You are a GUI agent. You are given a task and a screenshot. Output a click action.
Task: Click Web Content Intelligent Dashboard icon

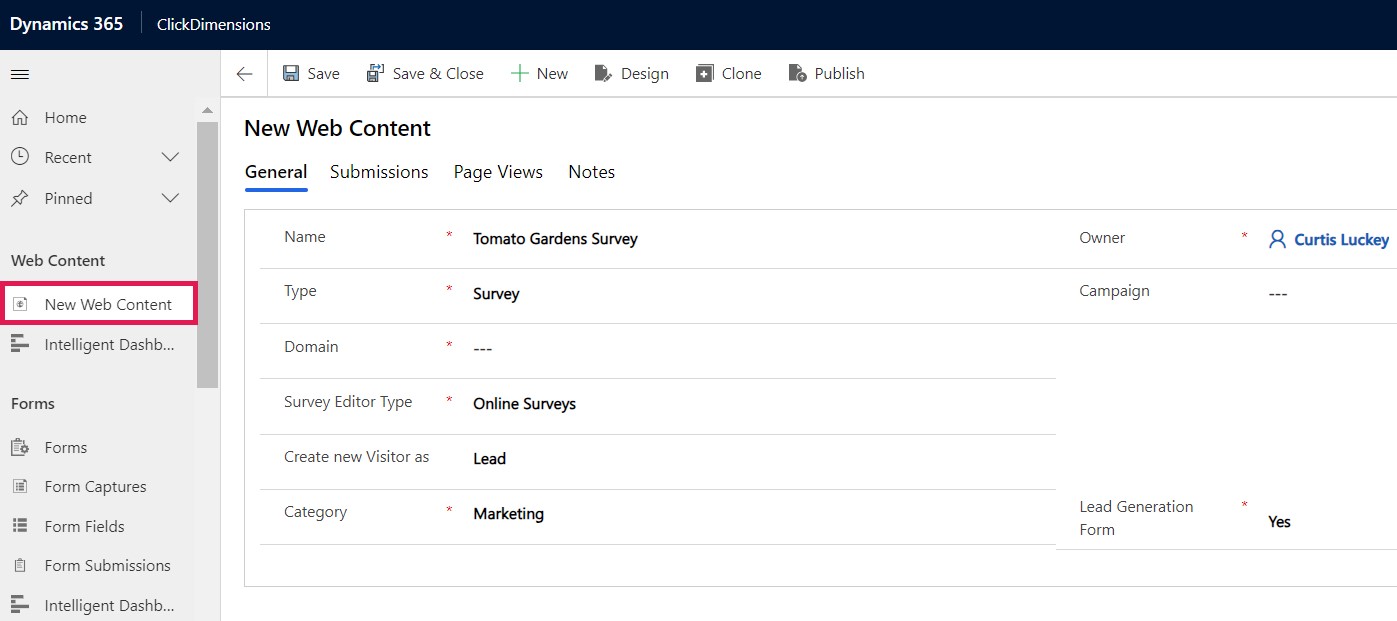[20, 344]
